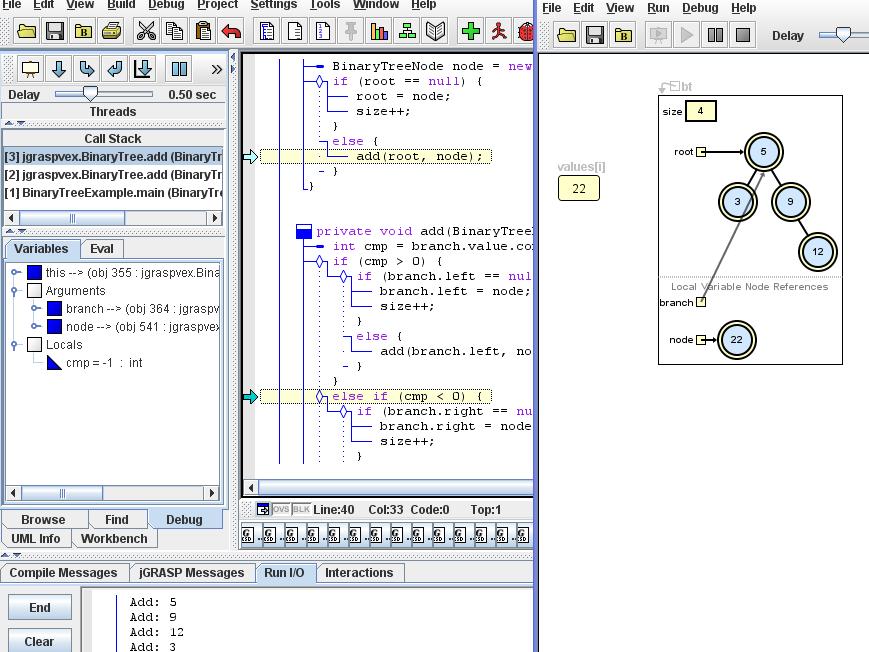Image resolution: width=869 pixels, height=652 pixels.
Task: Click the End button
Action: click(x=40, y=608)
